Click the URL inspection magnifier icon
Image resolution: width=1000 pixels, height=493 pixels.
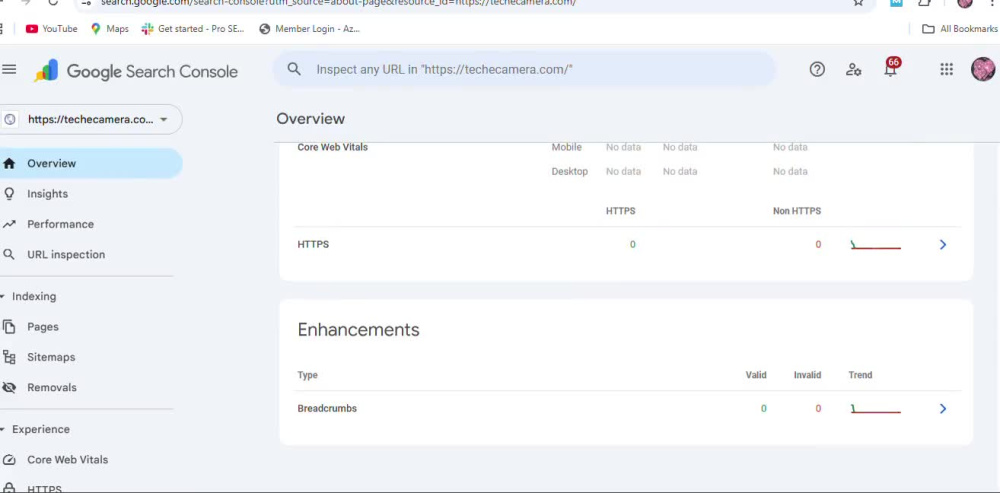tap(9, 254)
